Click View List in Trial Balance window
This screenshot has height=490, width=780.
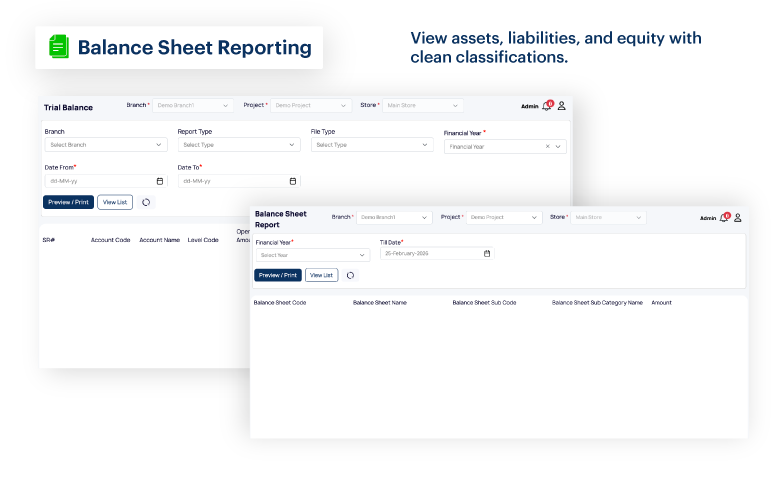tap(115, 202)
